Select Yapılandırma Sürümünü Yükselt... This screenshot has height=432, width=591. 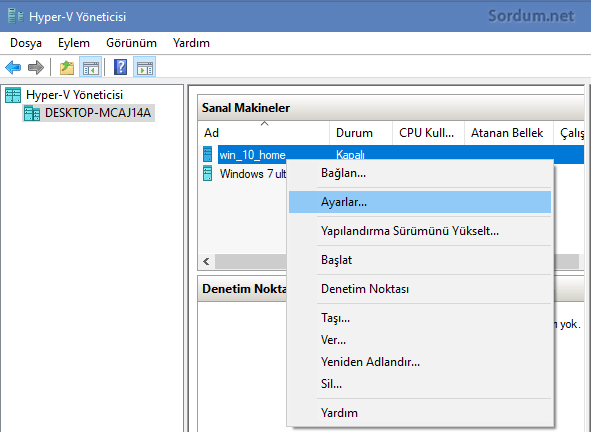click(420, 231)
